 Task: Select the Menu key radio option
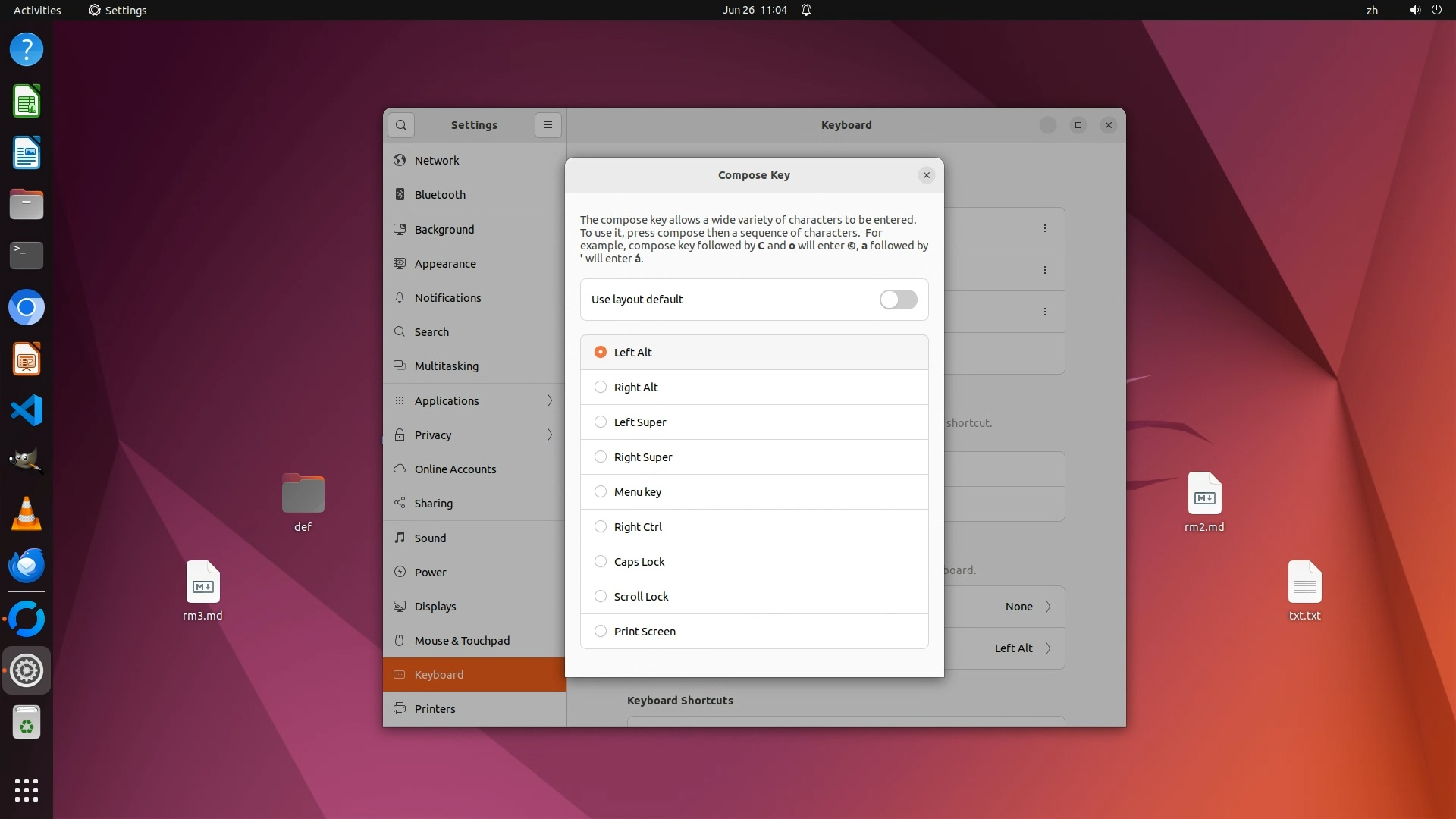[x=601, y=492]
